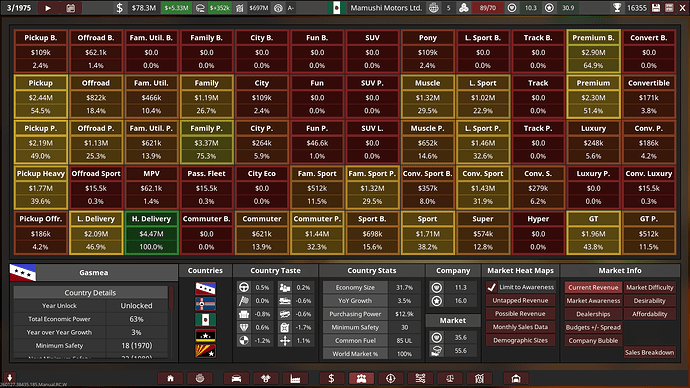Select the GT market tile
690x388 pixels.
(x=593, y=233)
